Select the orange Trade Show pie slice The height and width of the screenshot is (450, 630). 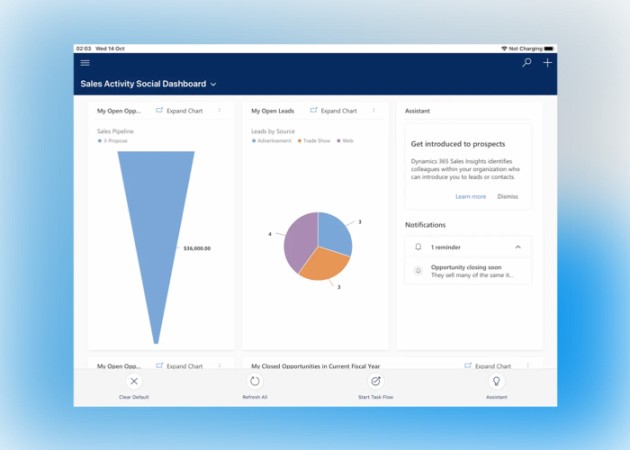click(x=323, y=264)
